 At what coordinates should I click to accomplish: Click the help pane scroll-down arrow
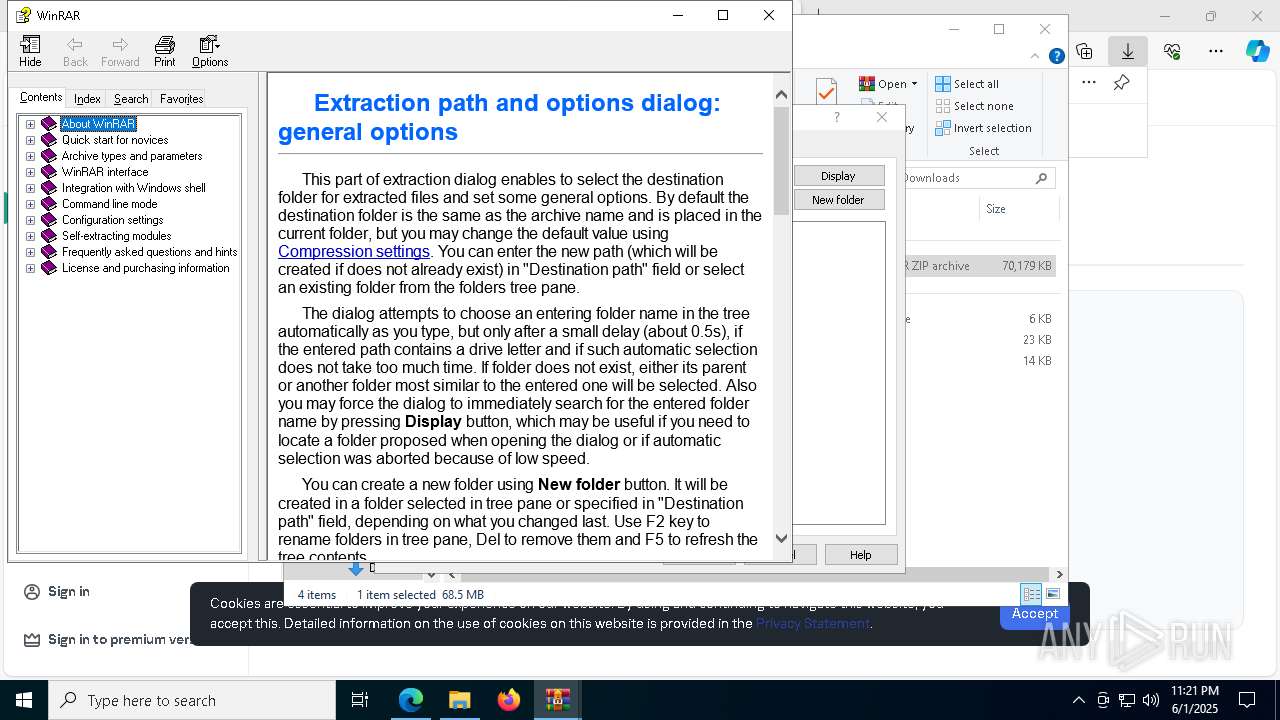(x=781, y=538)
